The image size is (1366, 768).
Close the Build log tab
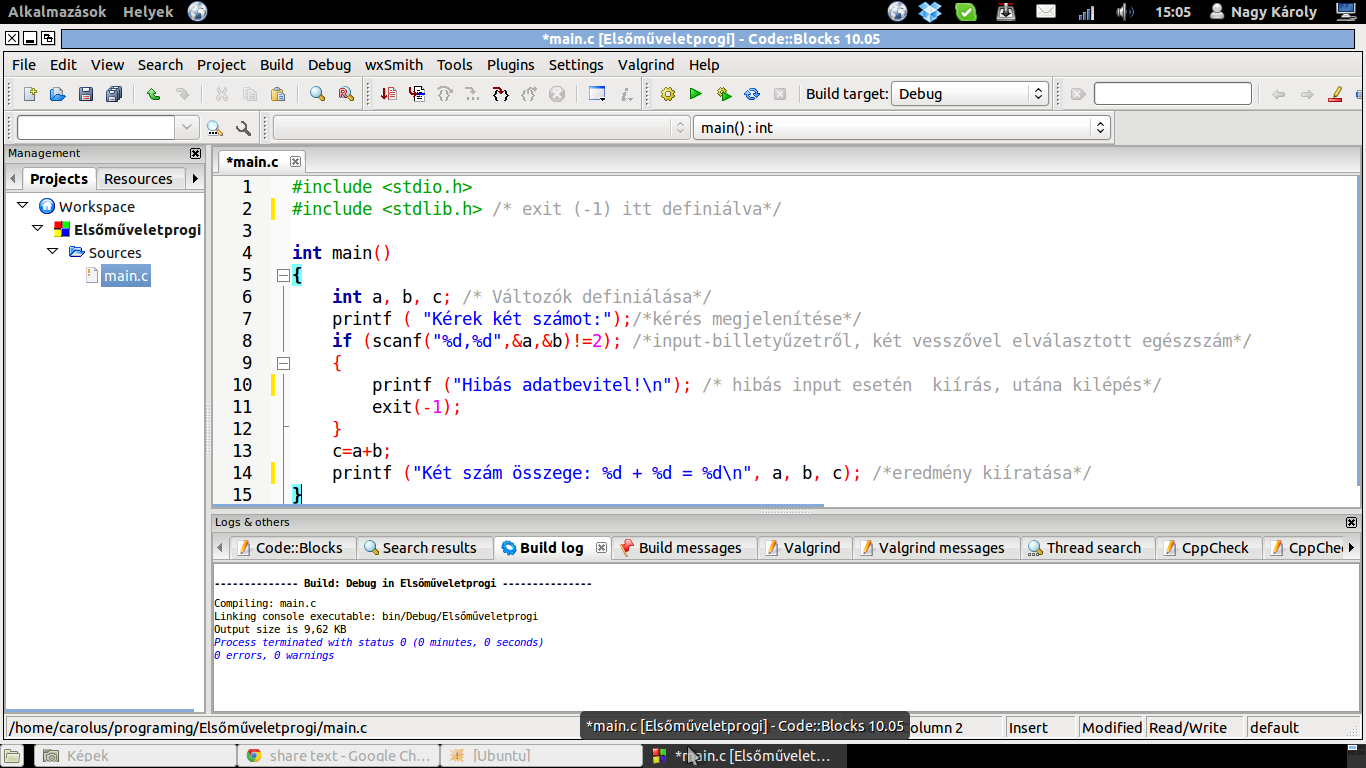tap(601, 548)
